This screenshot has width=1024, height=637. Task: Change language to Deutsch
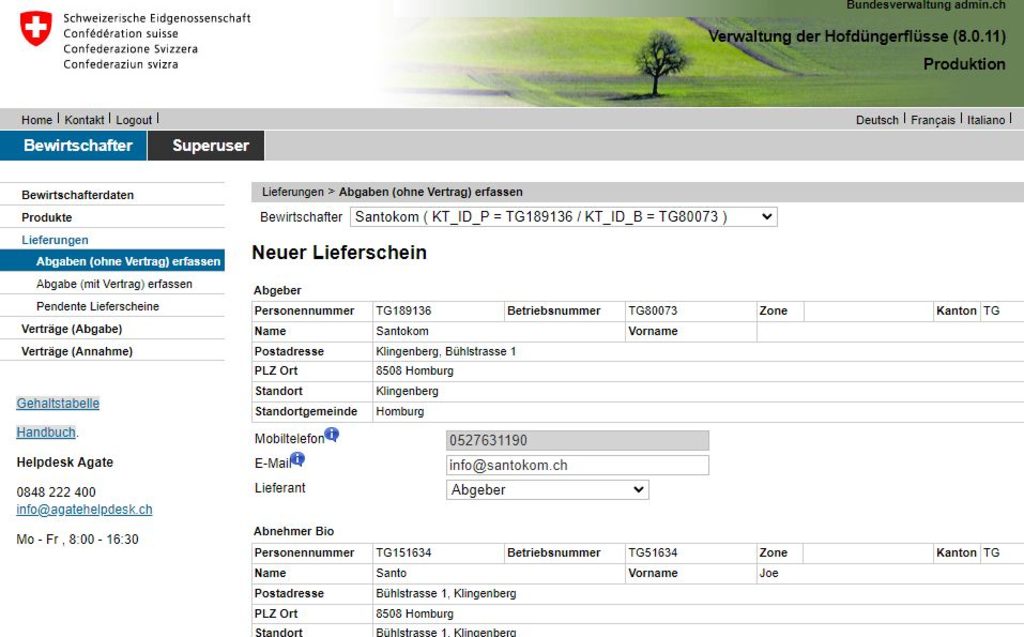[x=877, y=120]
